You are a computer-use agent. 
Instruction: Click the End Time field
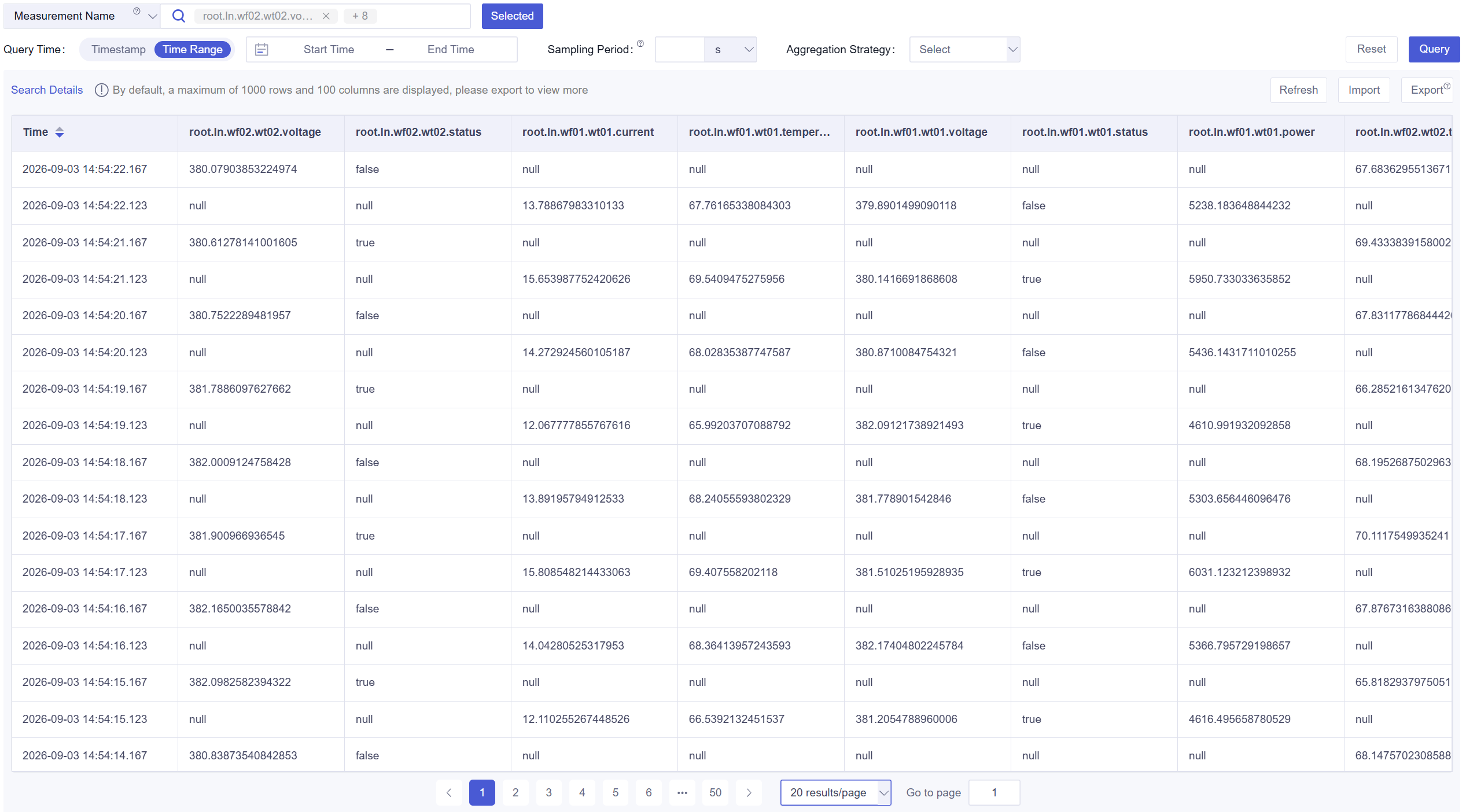[451, 50]
